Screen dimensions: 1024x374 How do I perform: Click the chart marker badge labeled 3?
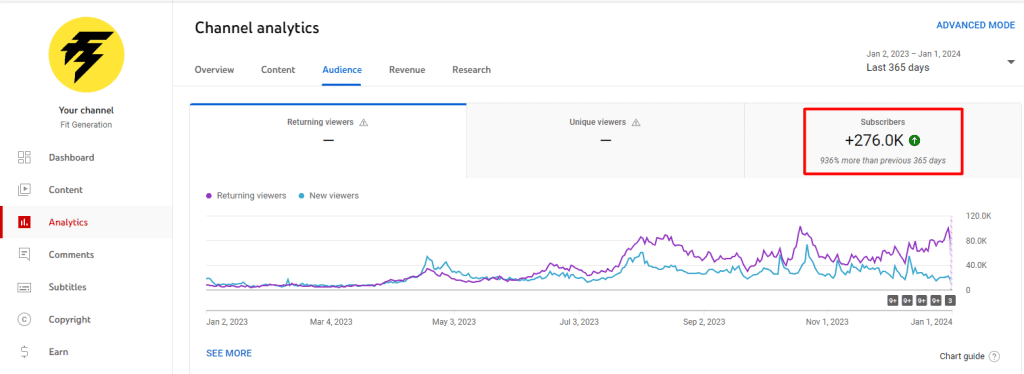[x=950, y=300]
